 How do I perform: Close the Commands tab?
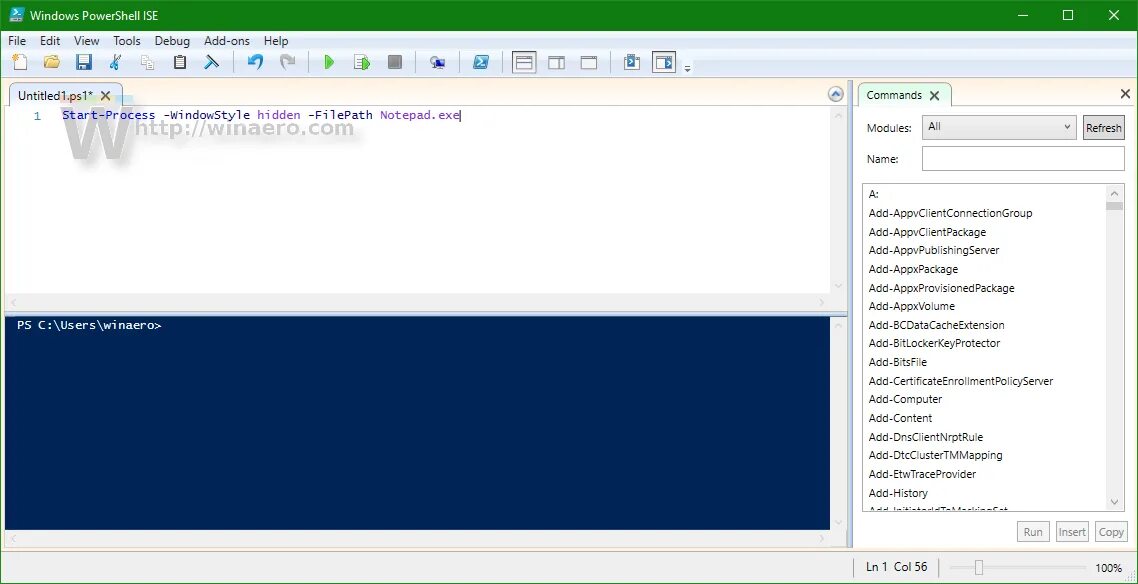[x=934, y=95]
